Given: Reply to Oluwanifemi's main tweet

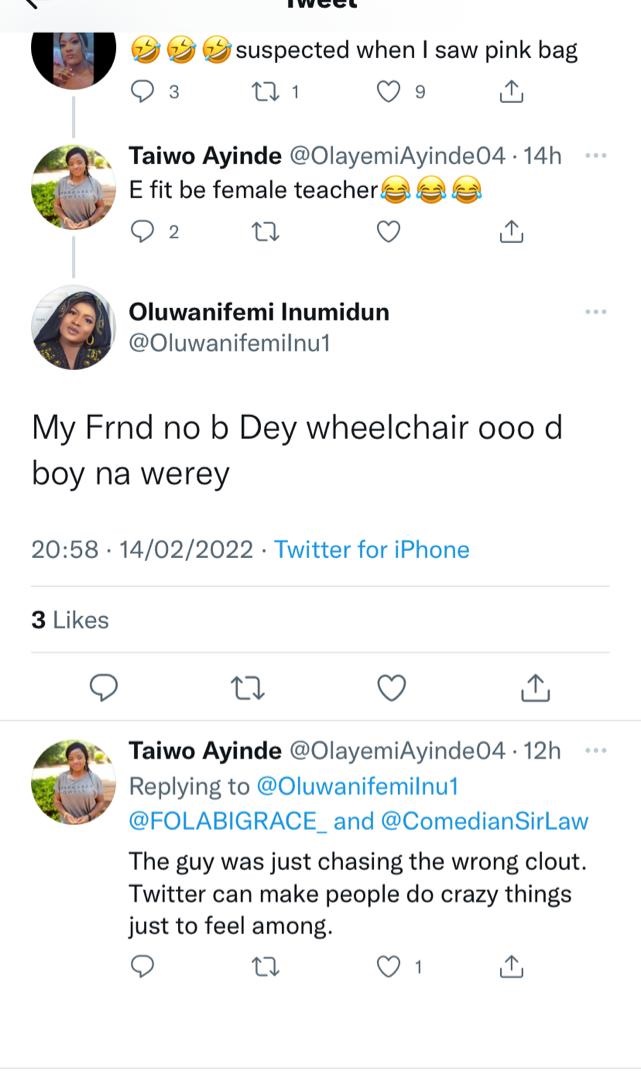Looking at the screenshot, I should tap(105, 688).
